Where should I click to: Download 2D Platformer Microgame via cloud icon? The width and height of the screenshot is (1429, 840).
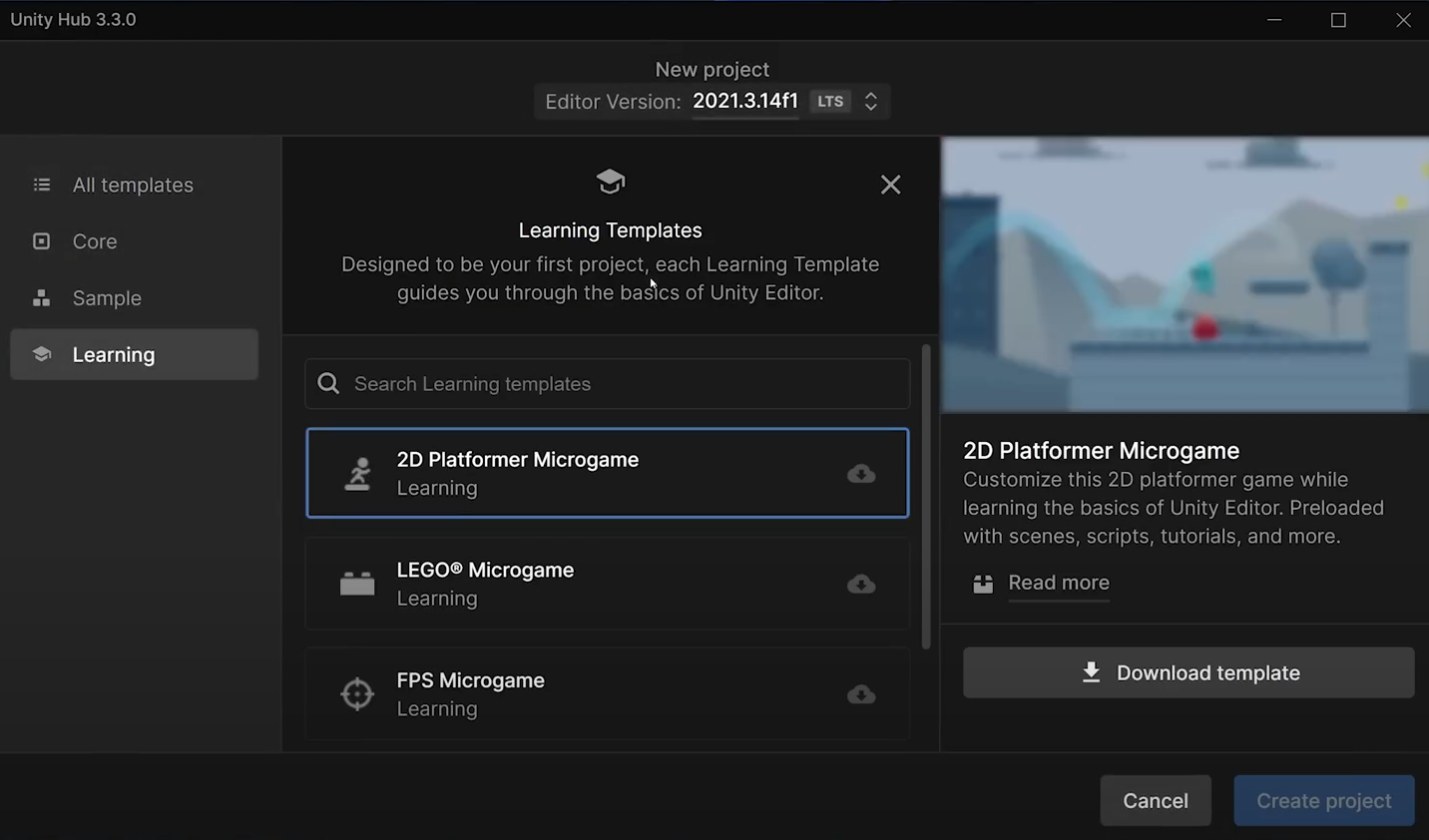pyautogui.click(x=861, y=474)
